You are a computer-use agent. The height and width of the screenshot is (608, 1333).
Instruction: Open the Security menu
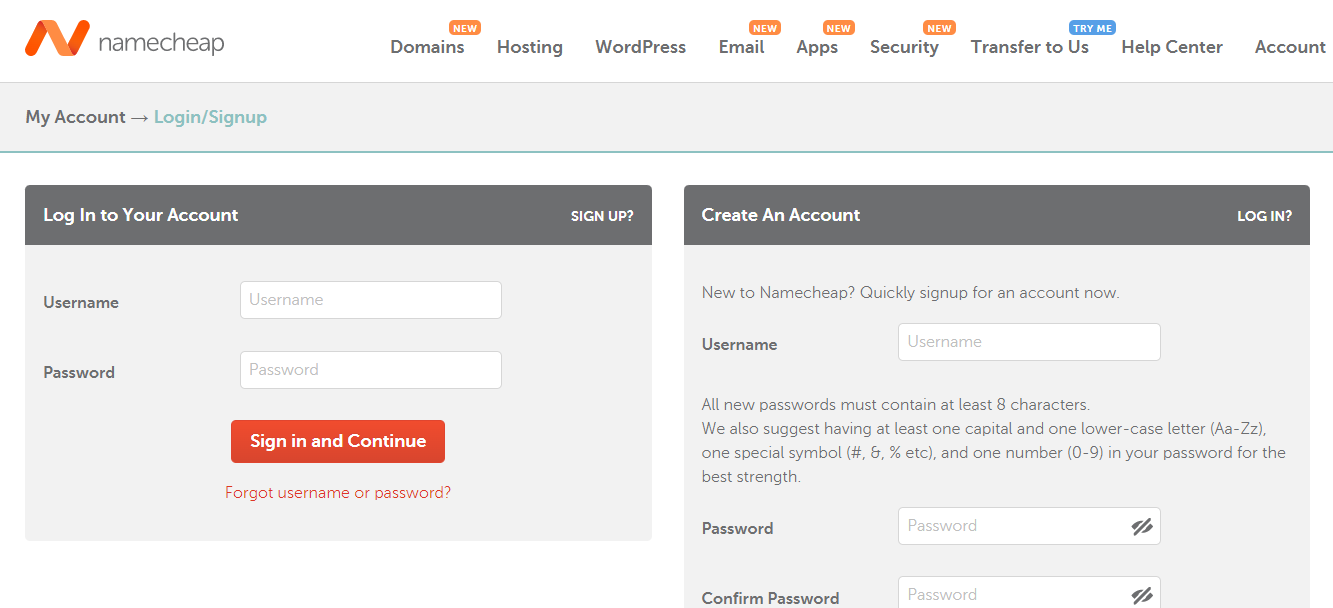tap(904, 47)
